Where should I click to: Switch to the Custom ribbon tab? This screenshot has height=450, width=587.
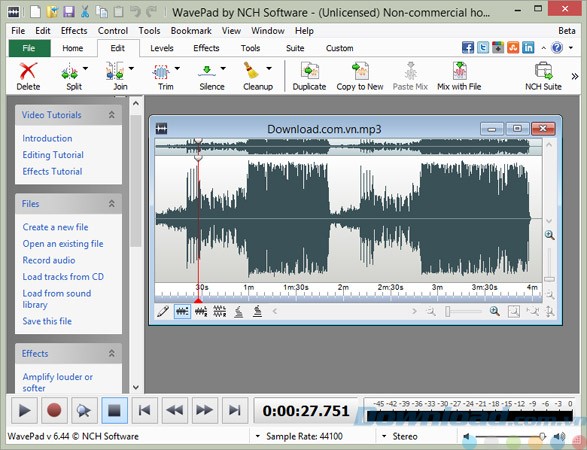tap(340, 48)
